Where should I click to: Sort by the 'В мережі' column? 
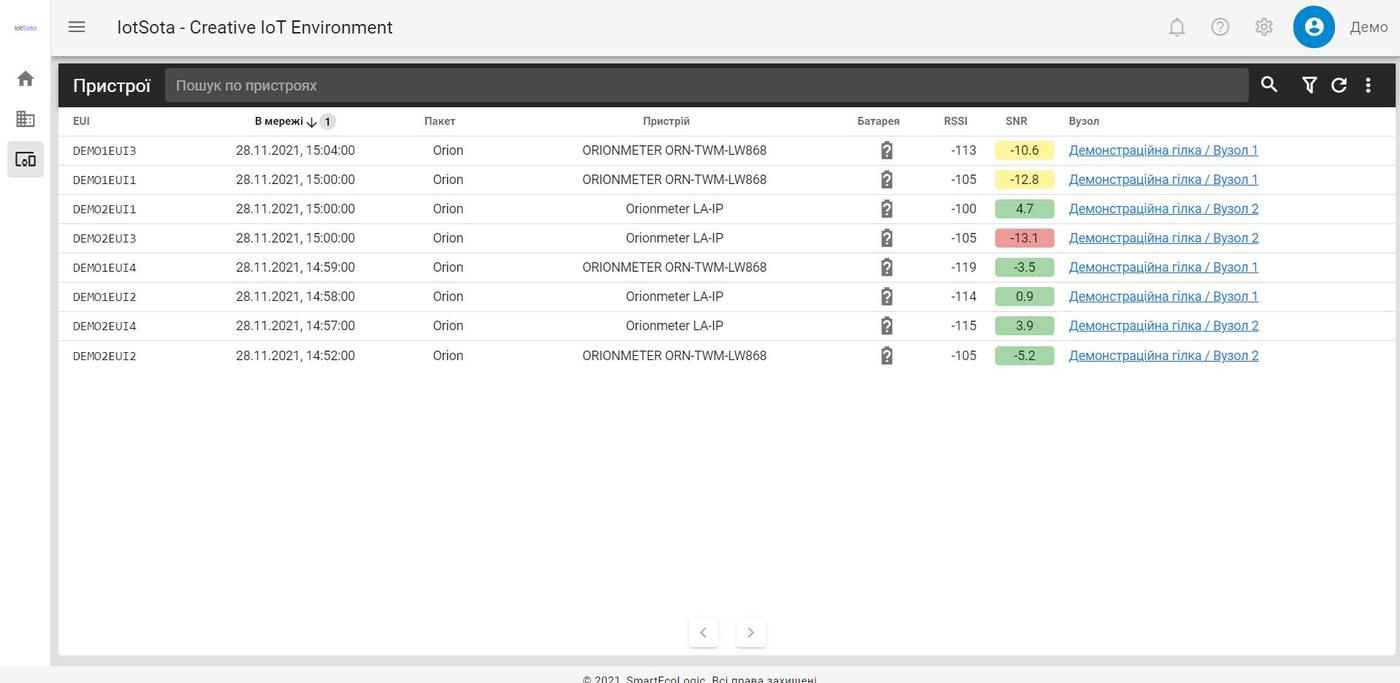tap(279, 121)
